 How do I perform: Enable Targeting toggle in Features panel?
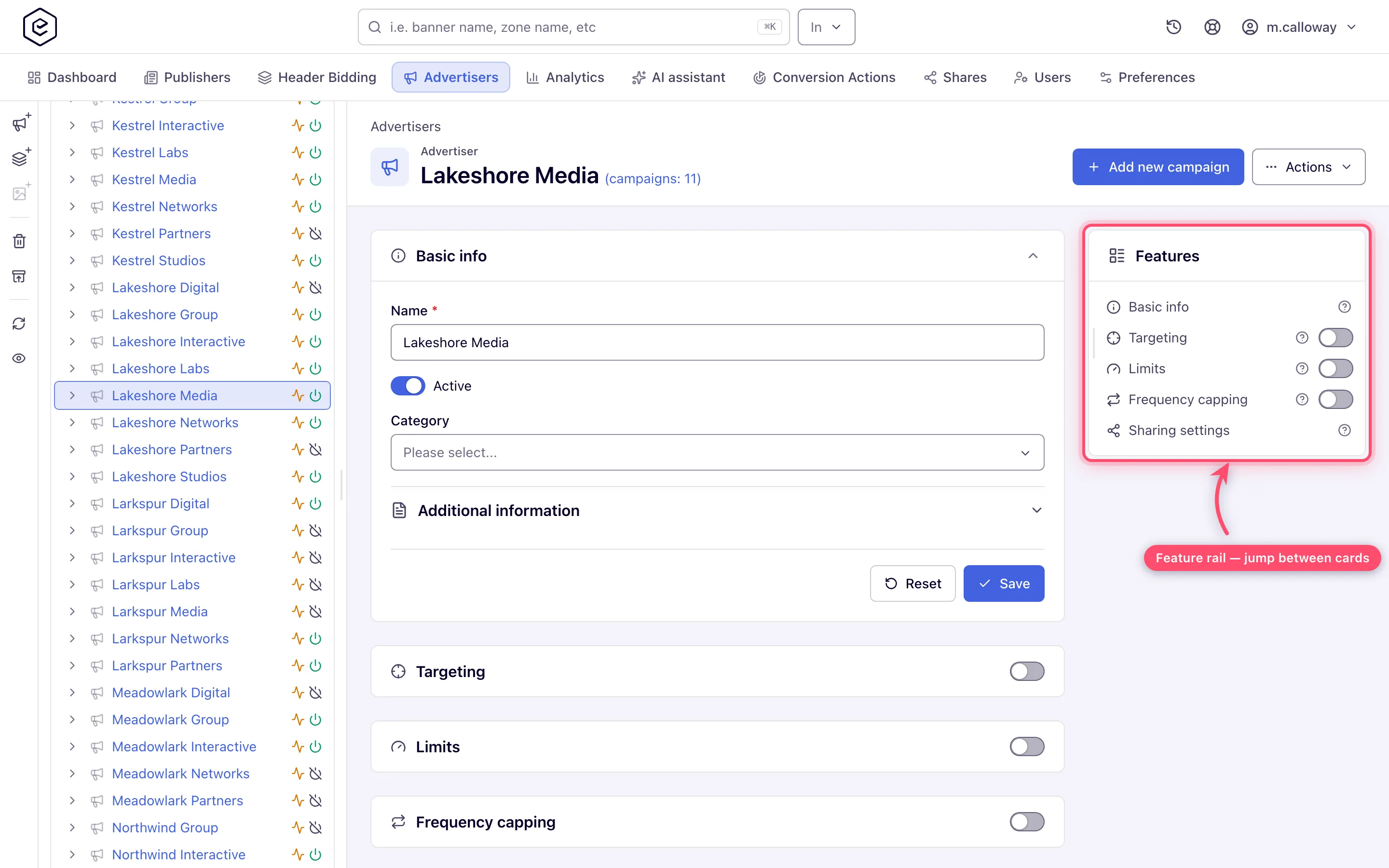pyautogui.click(x=1335, y=338)
